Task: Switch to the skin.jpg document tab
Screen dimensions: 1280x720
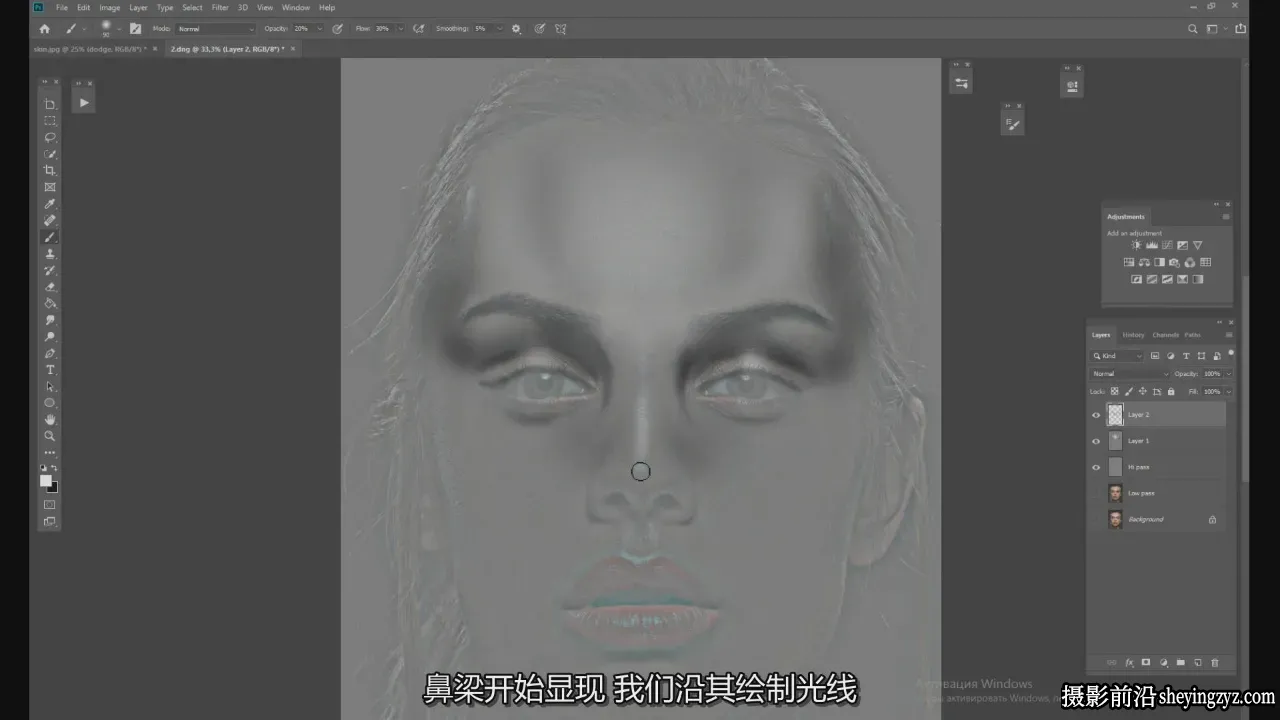Action: pyautogui.click(x=90, y=49)
